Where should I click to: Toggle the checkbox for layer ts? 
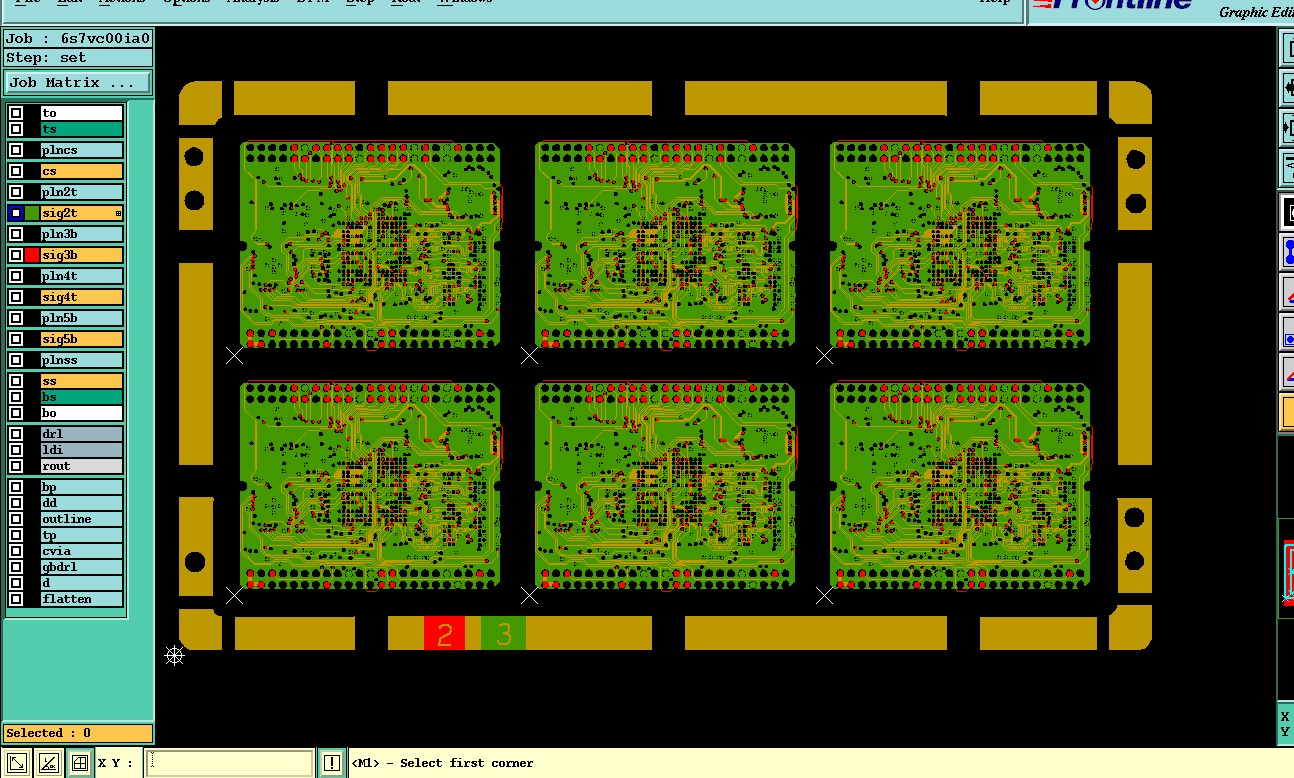pos(16,129)
